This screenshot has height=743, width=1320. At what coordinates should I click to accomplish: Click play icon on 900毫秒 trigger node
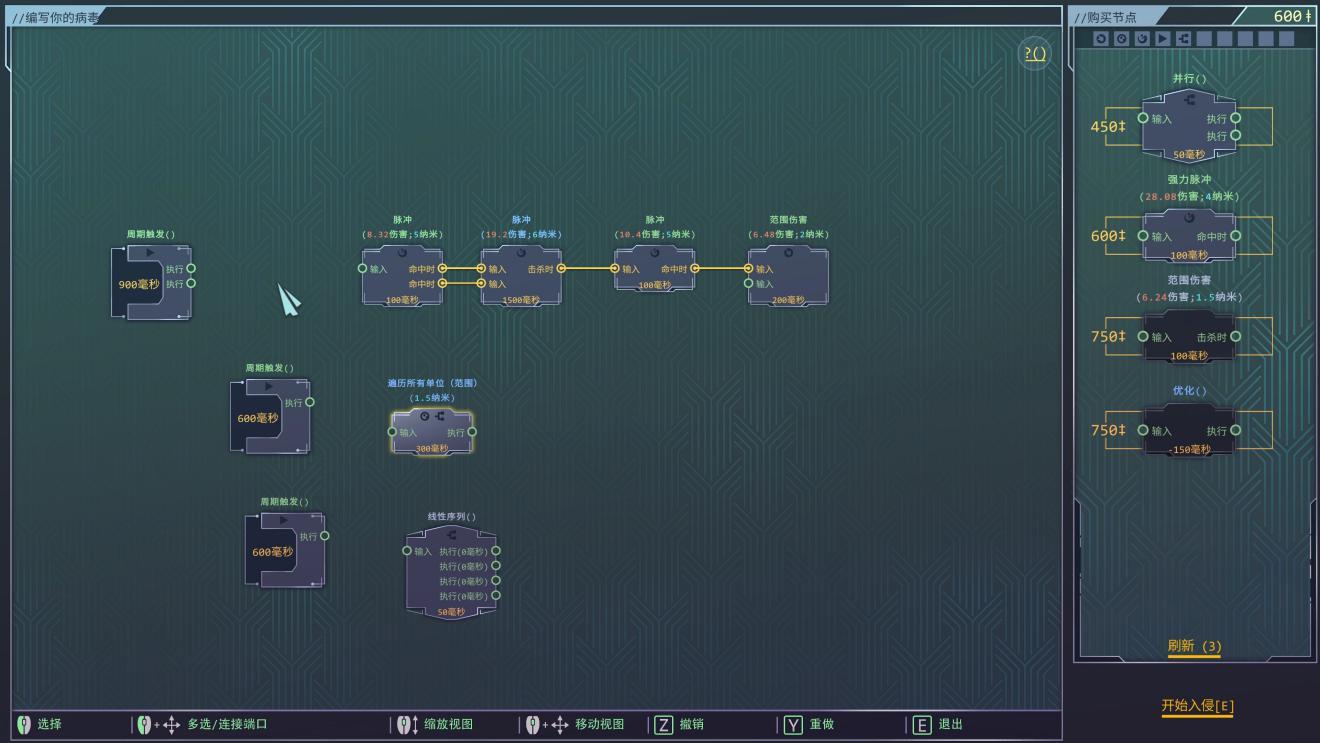(x=150, y=252)
